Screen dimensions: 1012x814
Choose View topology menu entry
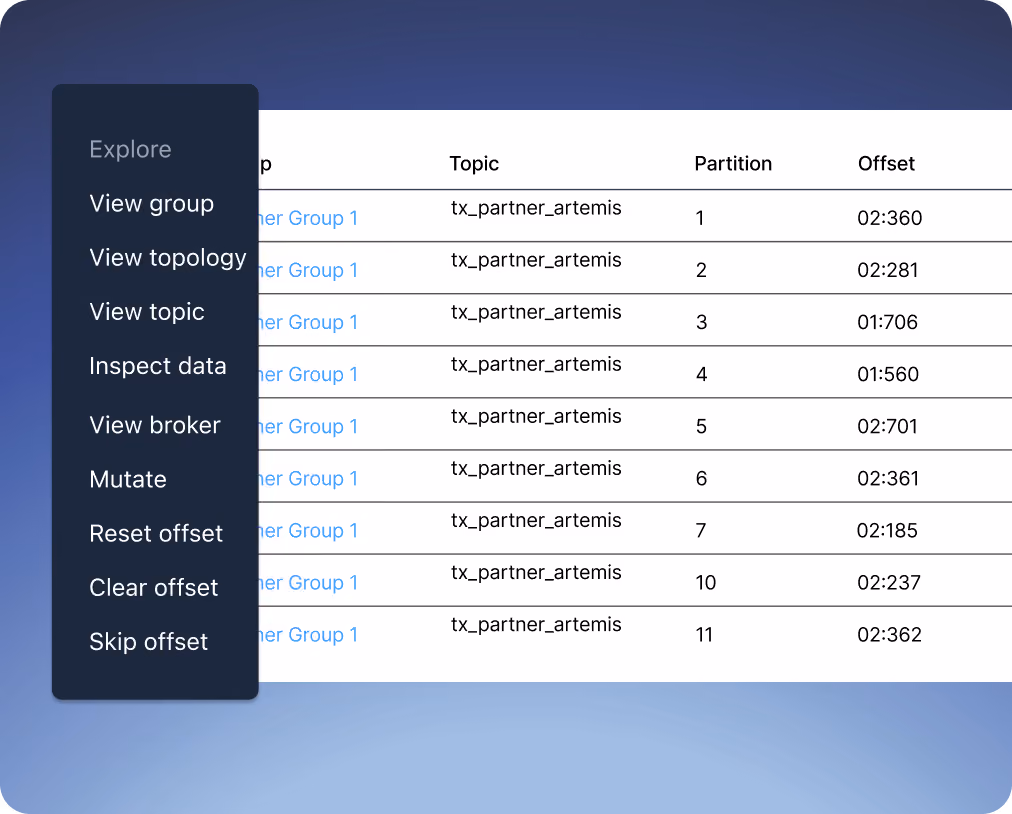168,258
